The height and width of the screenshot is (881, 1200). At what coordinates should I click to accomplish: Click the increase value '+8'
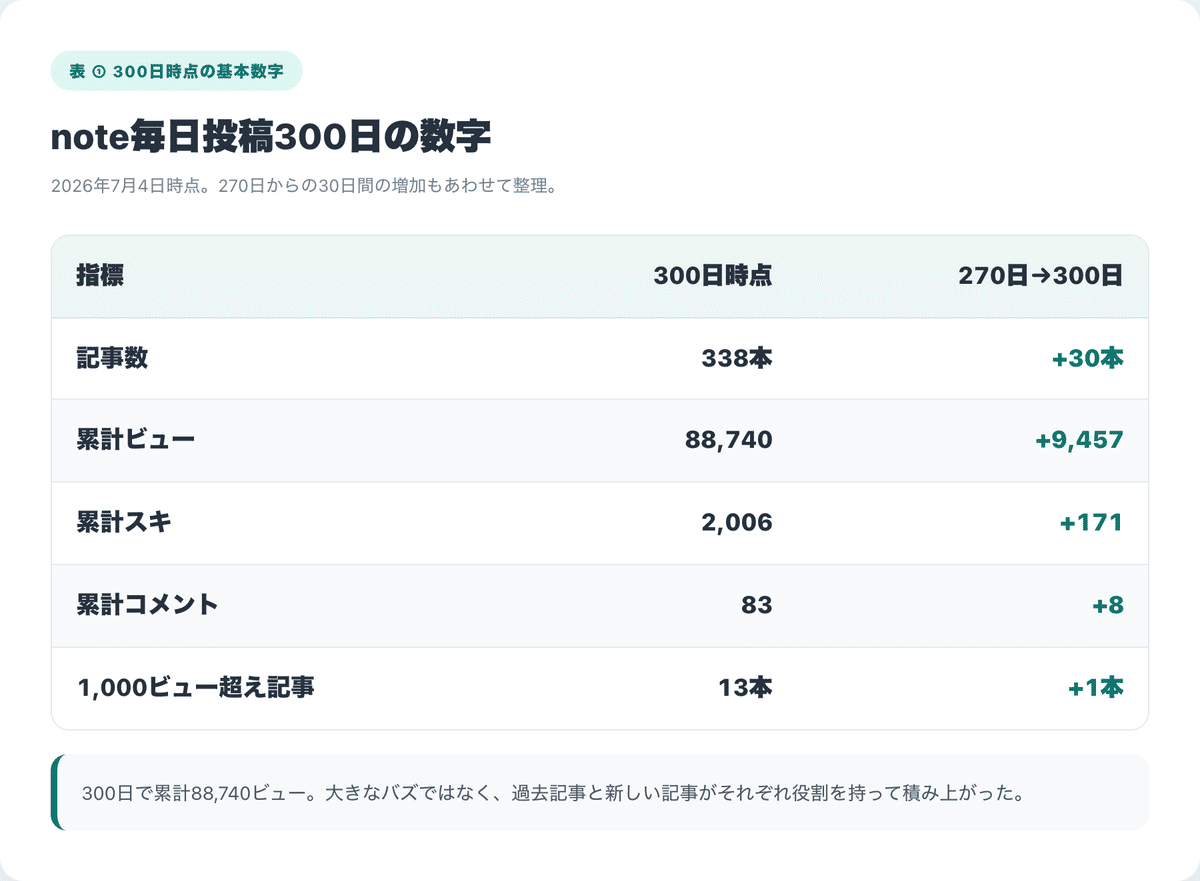click(1108, 605)
